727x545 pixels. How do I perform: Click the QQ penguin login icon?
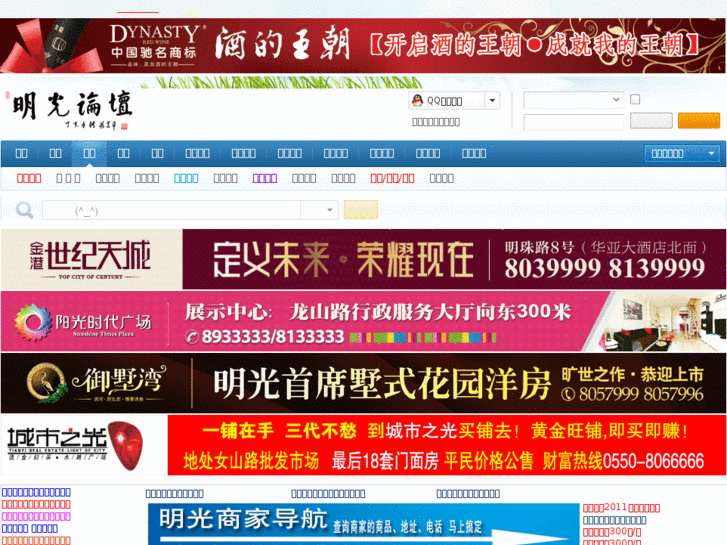(x=418, y=101)
